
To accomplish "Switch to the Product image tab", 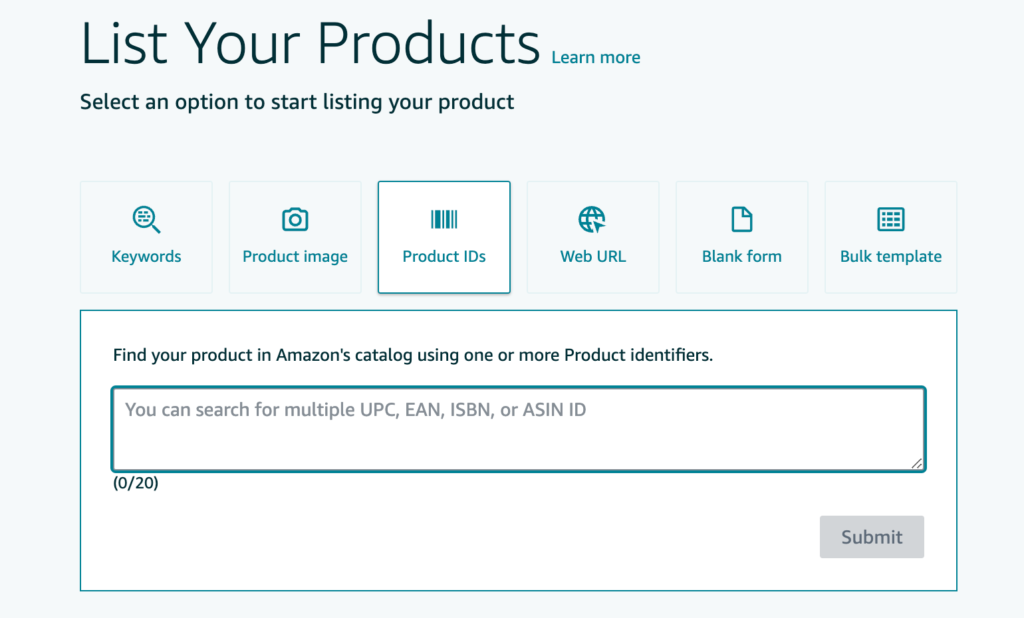I will coord(295,237).
